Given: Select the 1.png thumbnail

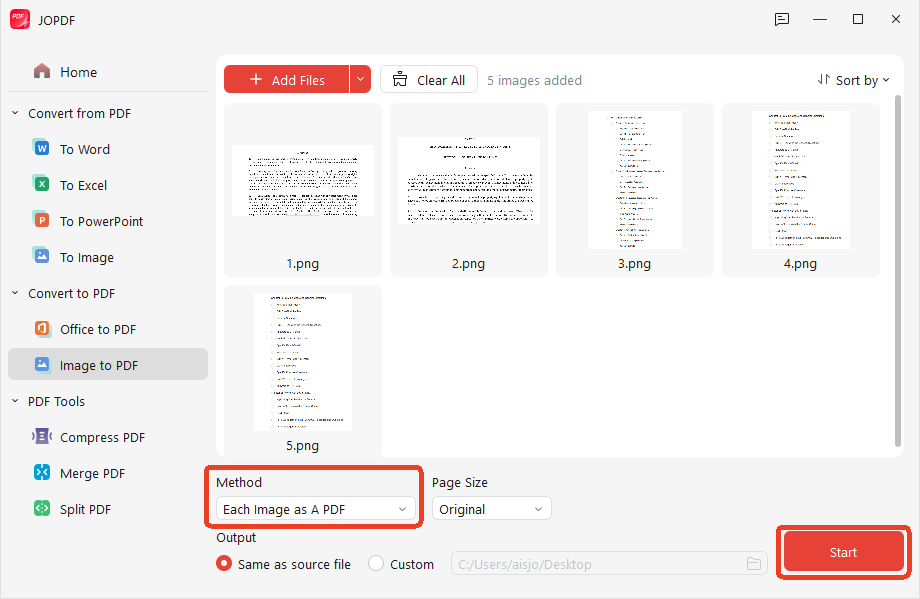Looking at the screenshot, I should pyautogui.click(x=303, y=189).
